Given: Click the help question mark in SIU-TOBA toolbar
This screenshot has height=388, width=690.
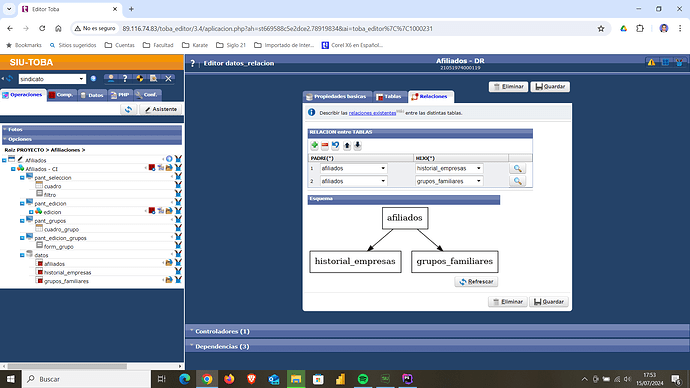Looking at the screenshot, I should [125, 78].
